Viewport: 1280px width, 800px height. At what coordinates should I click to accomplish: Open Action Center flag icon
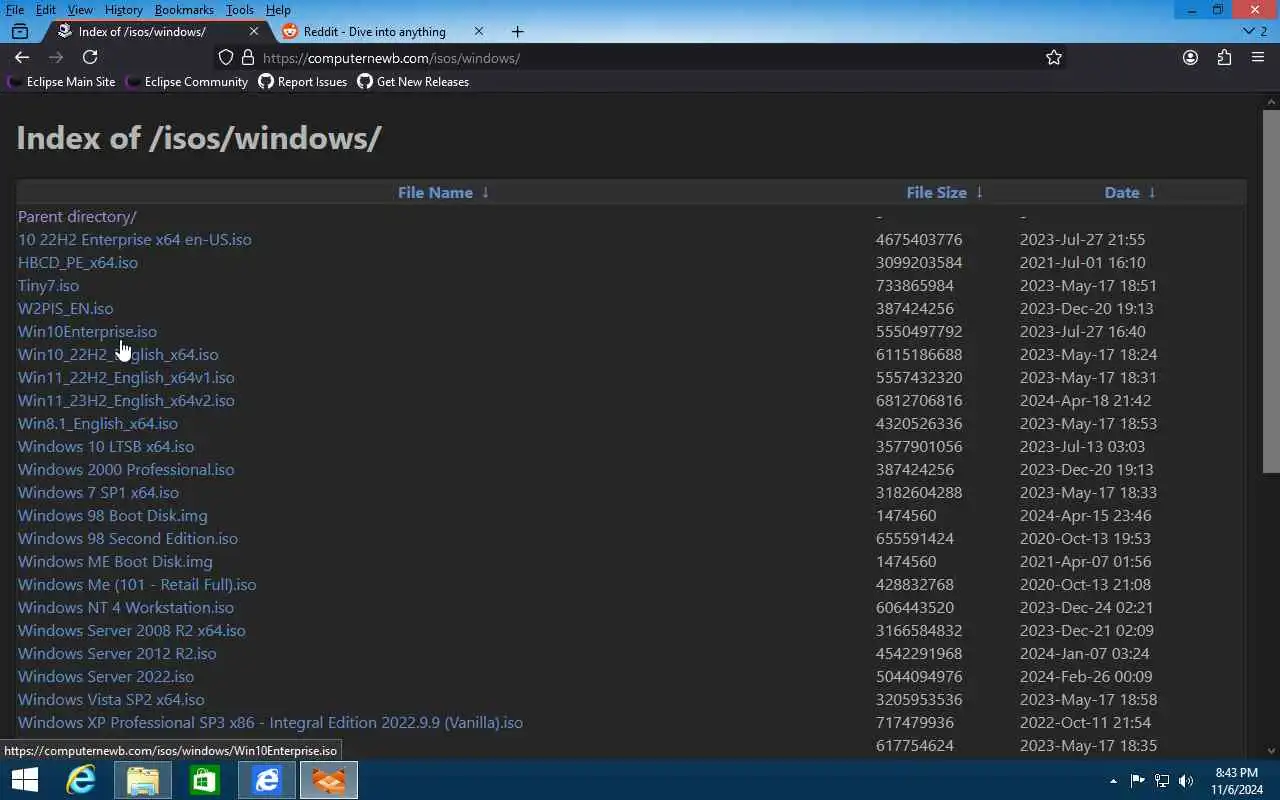pos(1137,781)
